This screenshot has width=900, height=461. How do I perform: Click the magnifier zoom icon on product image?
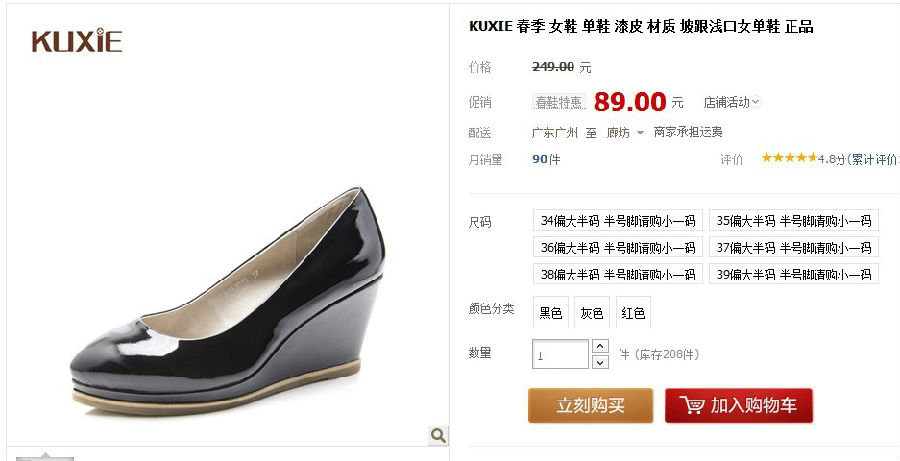(x=438, y=436)
